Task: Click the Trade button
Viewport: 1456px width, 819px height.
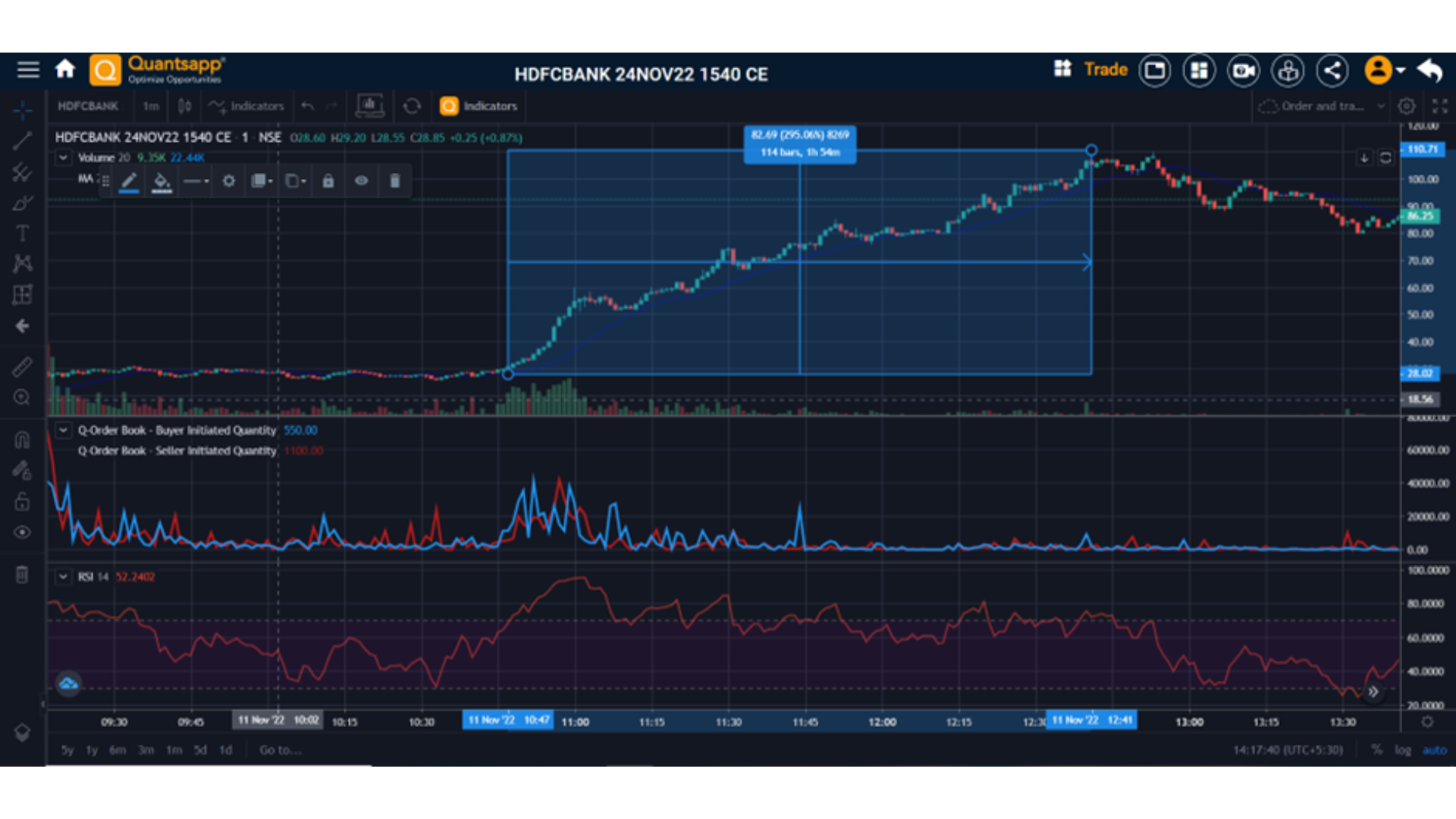Action: click(1106, 70)
